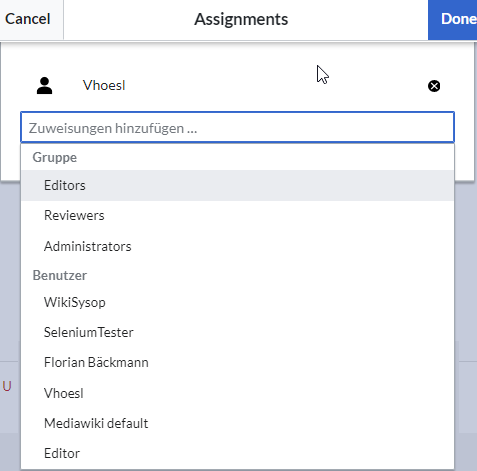Click the Gruppe section header

tap(55, 157)
